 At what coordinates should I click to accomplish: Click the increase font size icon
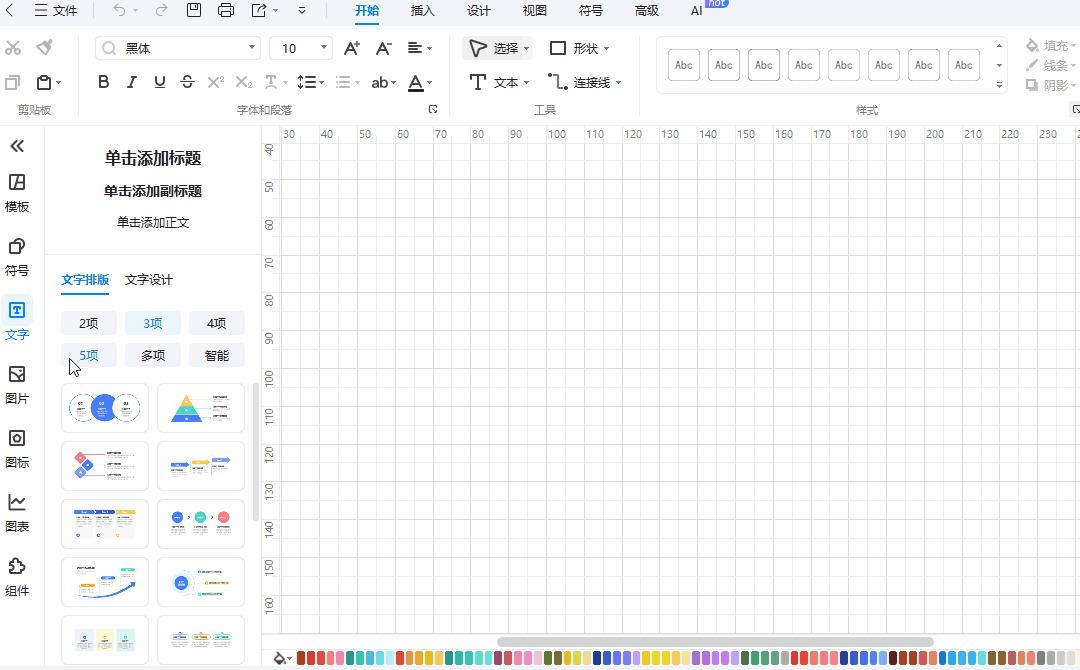[x=351, y=48]
